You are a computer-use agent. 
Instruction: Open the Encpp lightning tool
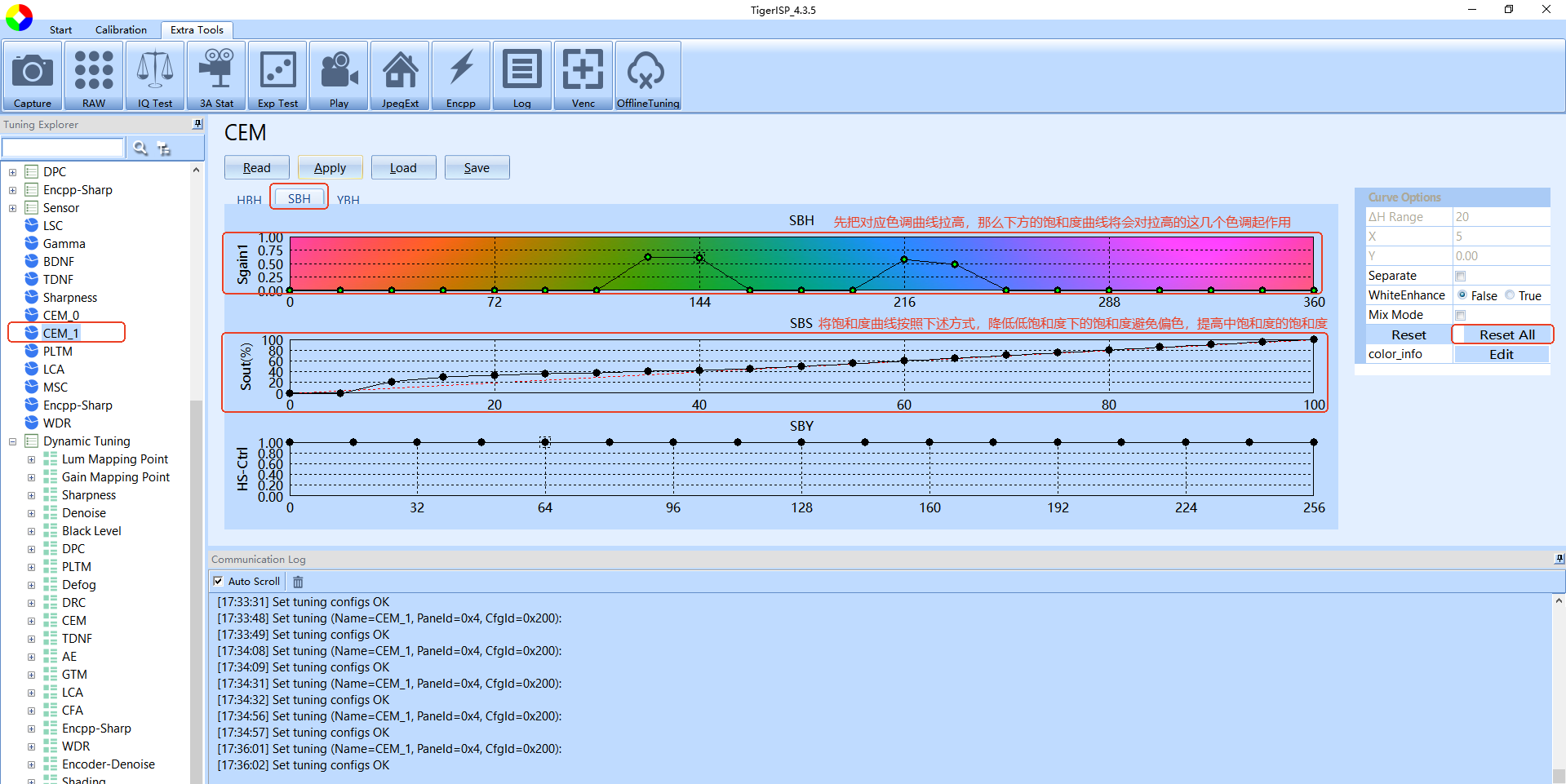click(461, 76)
